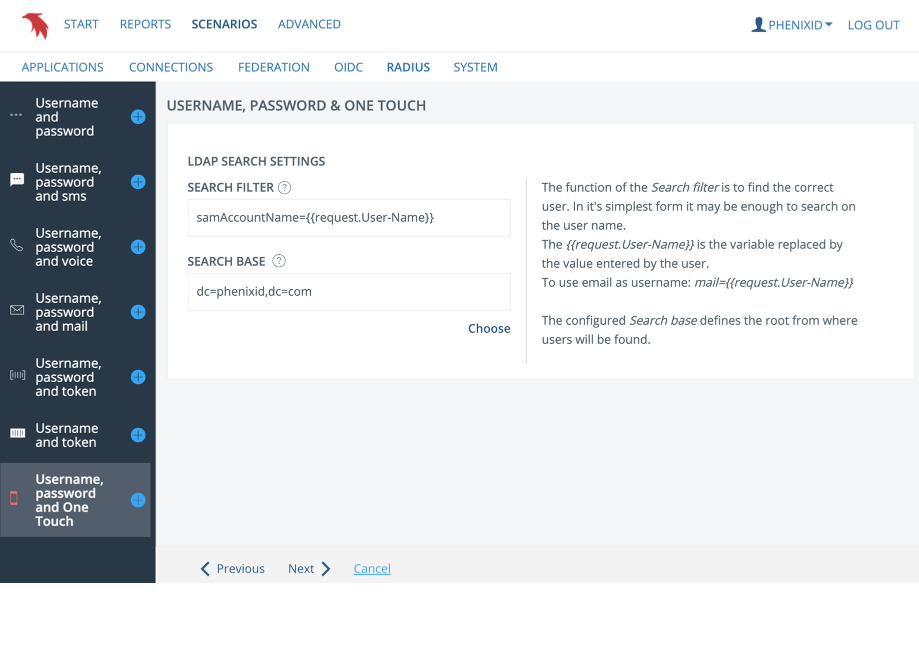
Task: Switch to the OIDC tab
Action: pos(348,67)
